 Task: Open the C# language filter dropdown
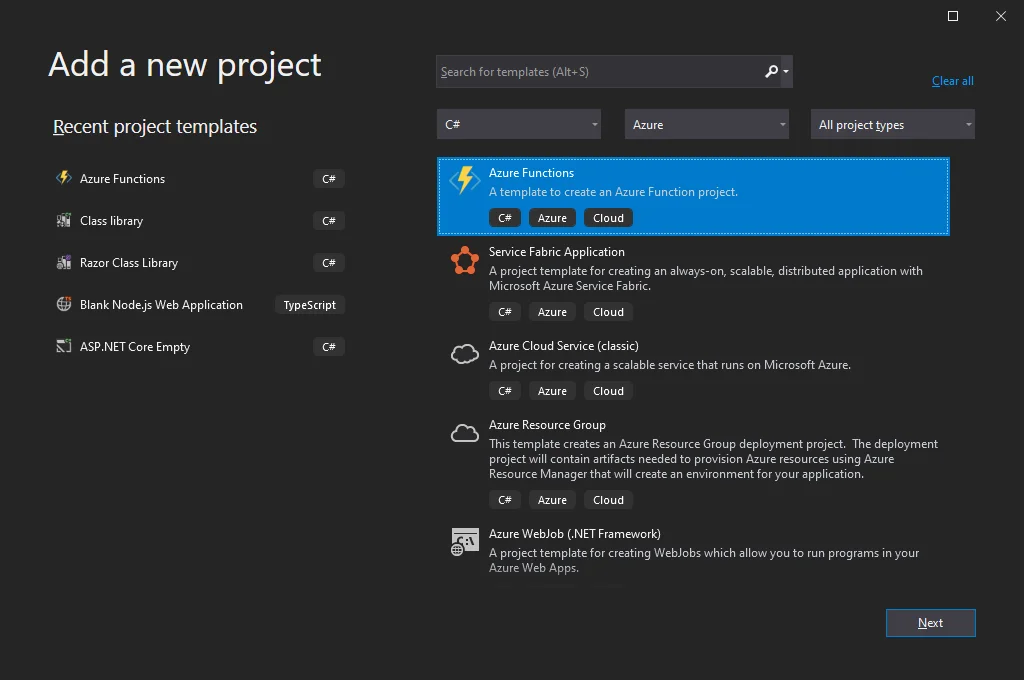[x=518, y=124]
